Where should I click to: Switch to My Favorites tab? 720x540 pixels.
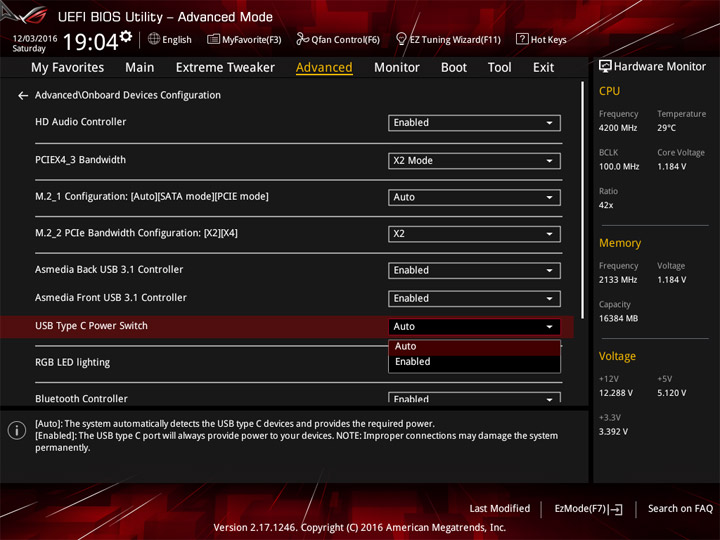pyautogui.click(x=68, y=68)
